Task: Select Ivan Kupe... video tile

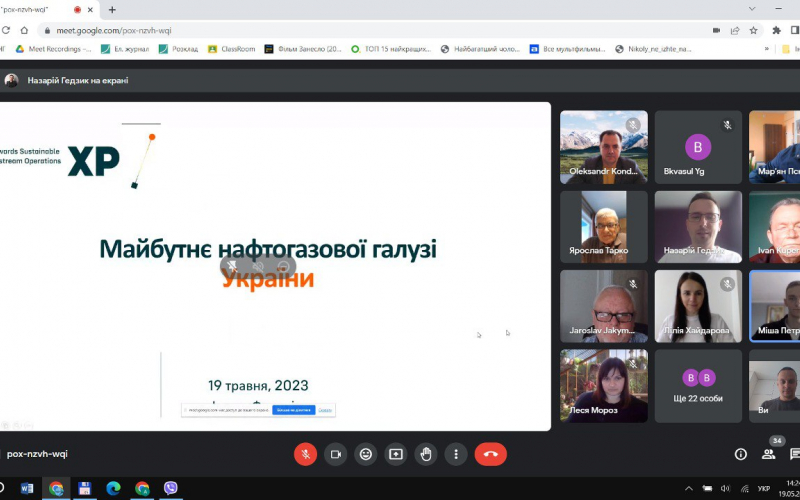Action: click(x=774, y=227)
